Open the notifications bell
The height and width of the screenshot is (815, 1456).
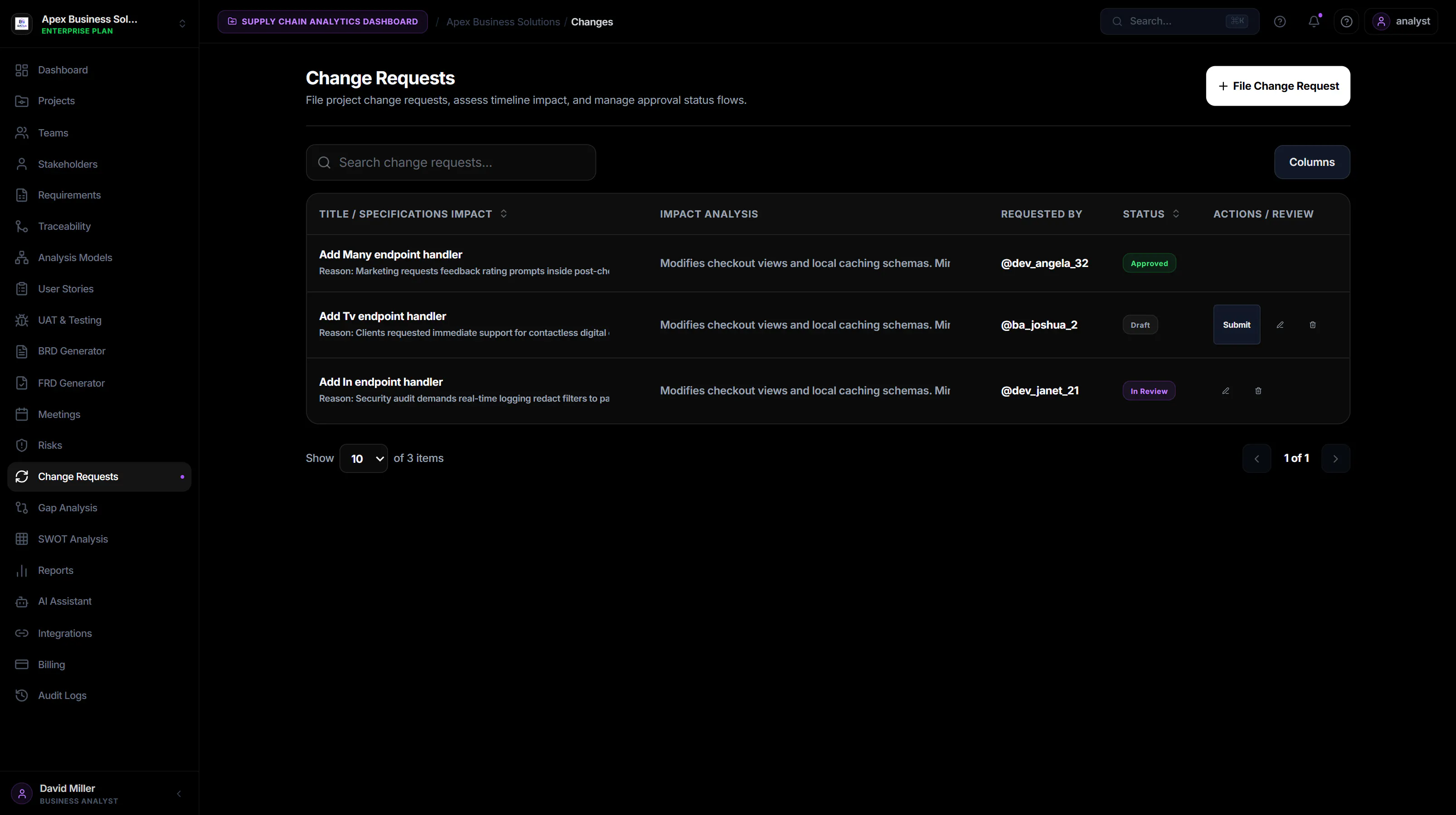tap(1314, 21)
